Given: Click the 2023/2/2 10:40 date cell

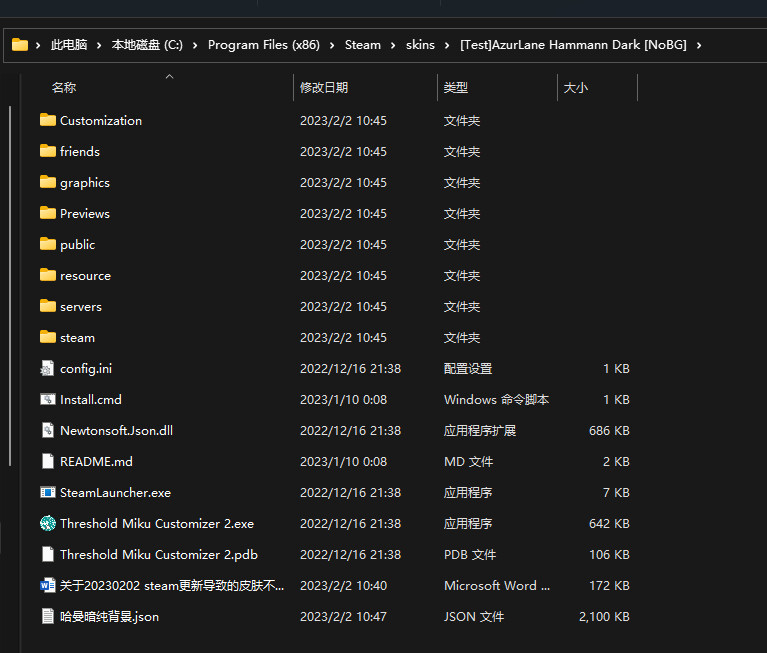Looking at the screenshot, I should pos(343,586).
